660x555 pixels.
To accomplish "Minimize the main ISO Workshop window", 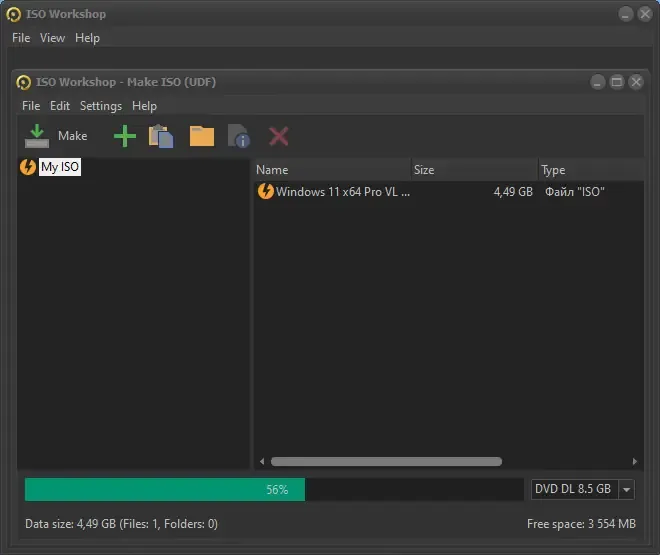I will coord(626,14).
